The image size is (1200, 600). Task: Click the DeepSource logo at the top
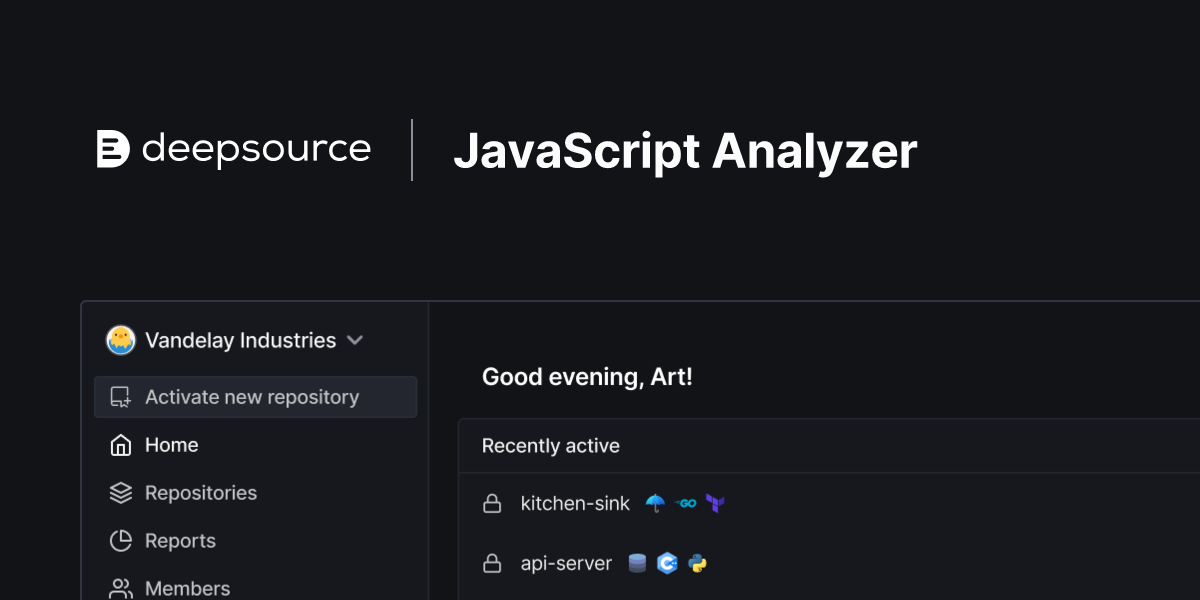[x=234, y=149]
